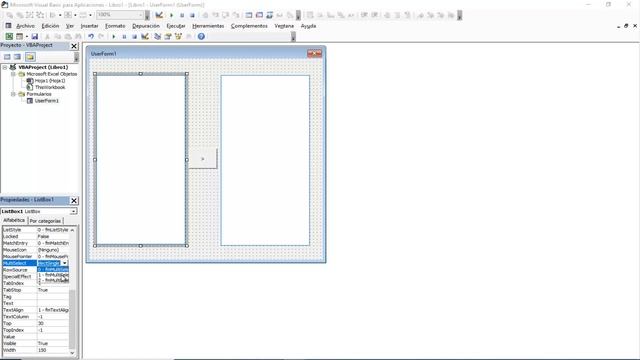
Task: Open ListBox1 object selector combo box
Action: [x=39, y=211]
